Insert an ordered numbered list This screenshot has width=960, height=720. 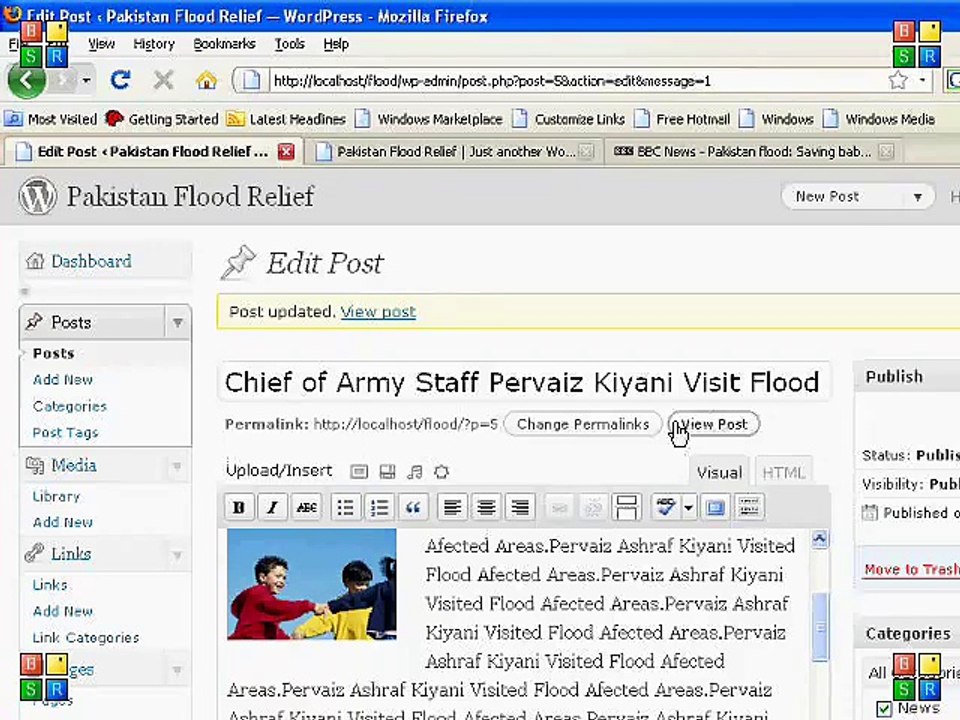tap(380, 508)
